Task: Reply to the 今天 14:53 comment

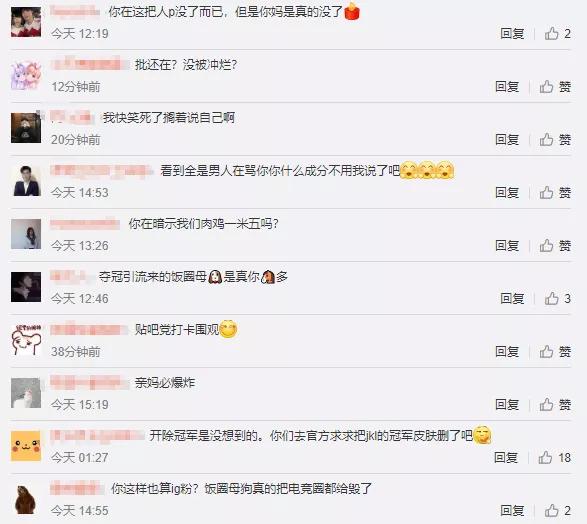Action: (507, 193)
